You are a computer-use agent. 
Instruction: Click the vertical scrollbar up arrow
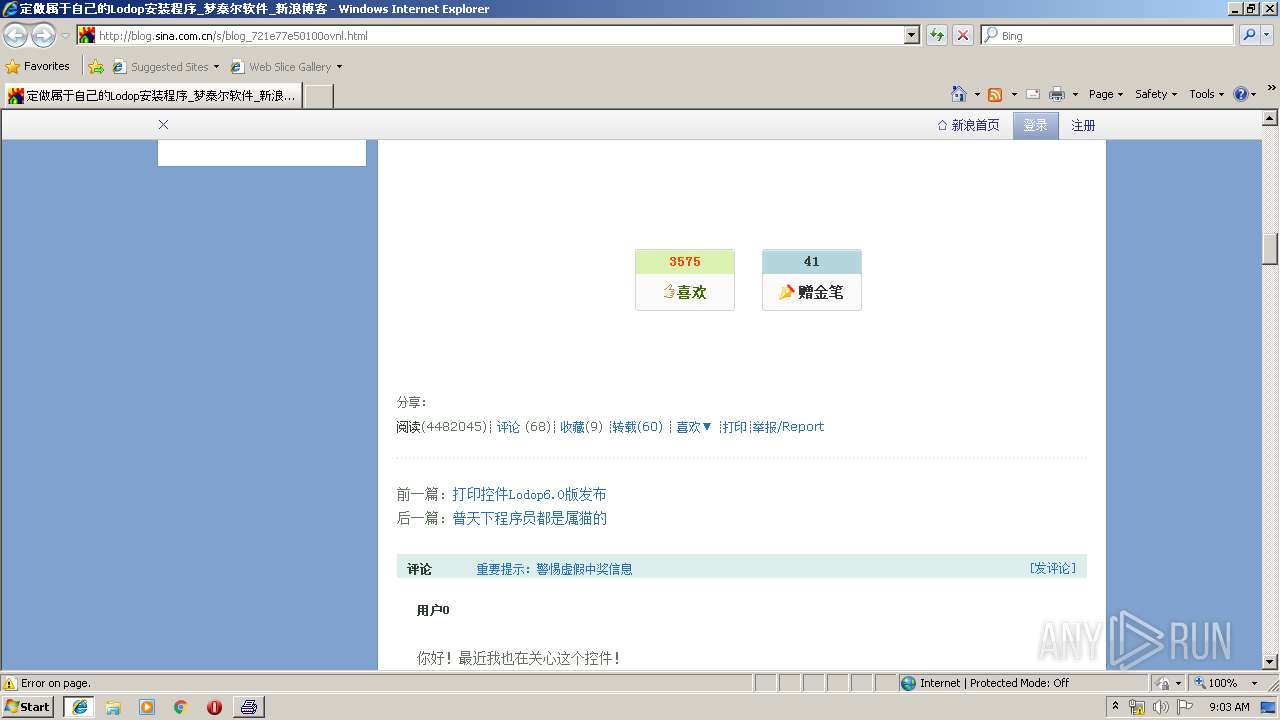point(1271,117)
